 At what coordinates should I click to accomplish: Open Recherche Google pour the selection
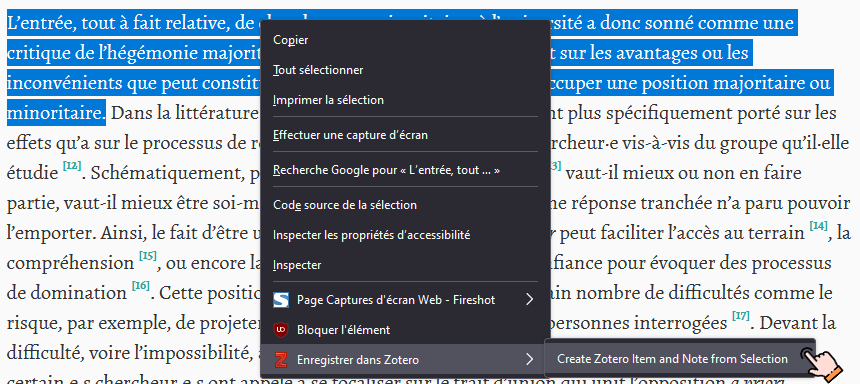[x=405, y=170]
